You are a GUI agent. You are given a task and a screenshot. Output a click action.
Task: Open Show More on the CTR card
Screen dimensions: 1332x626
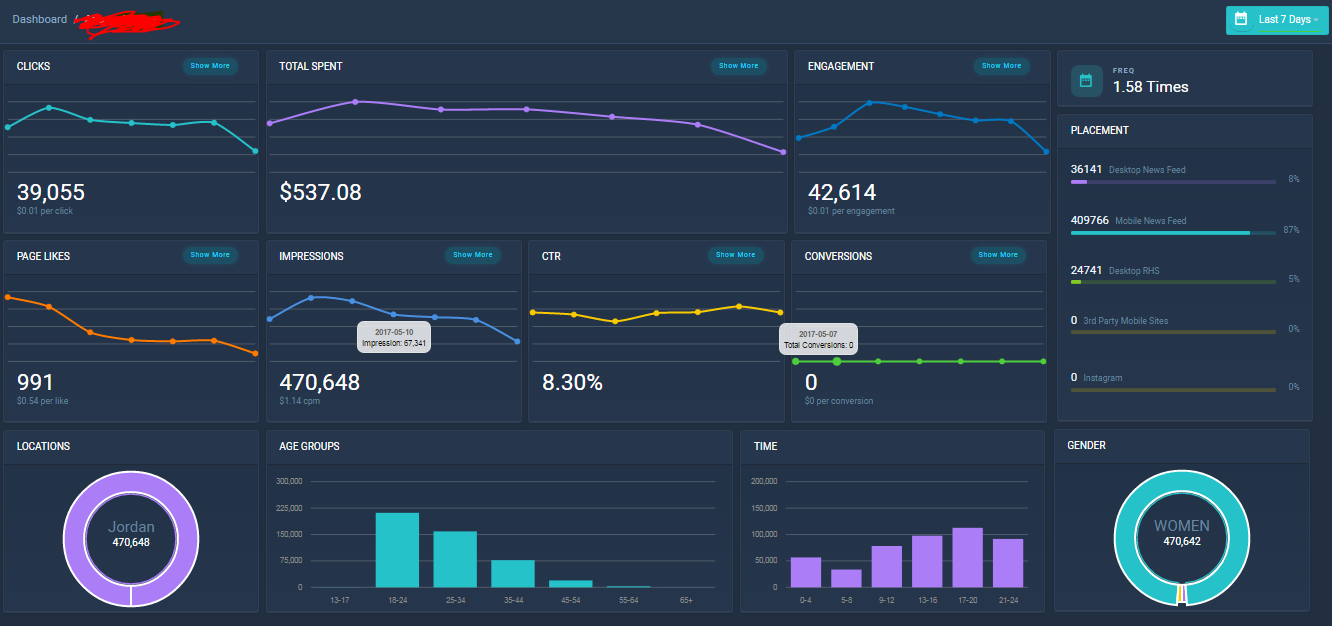click(736, 255)
